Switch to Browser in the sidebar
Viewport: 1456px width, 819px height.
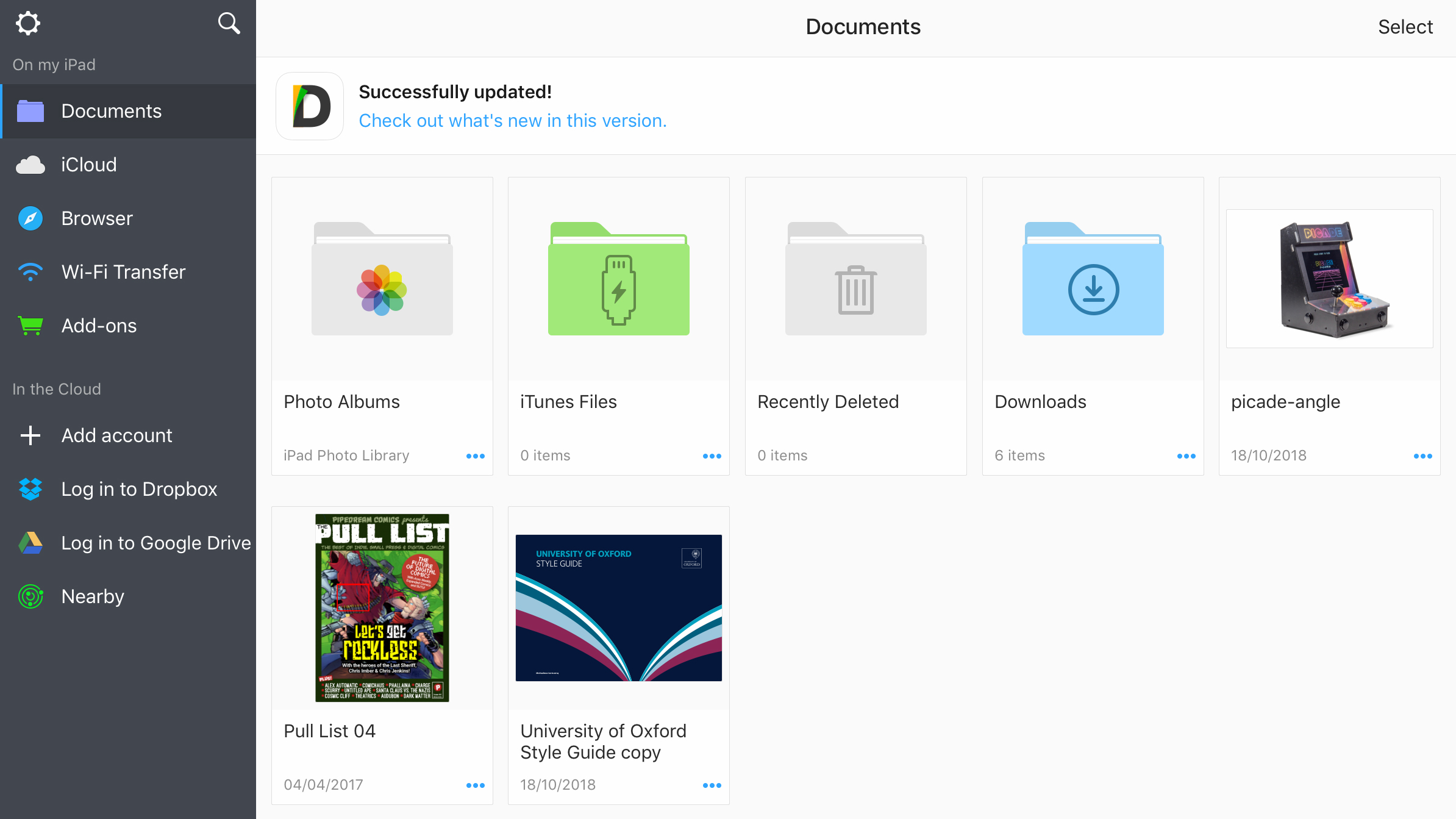(128, 218)
